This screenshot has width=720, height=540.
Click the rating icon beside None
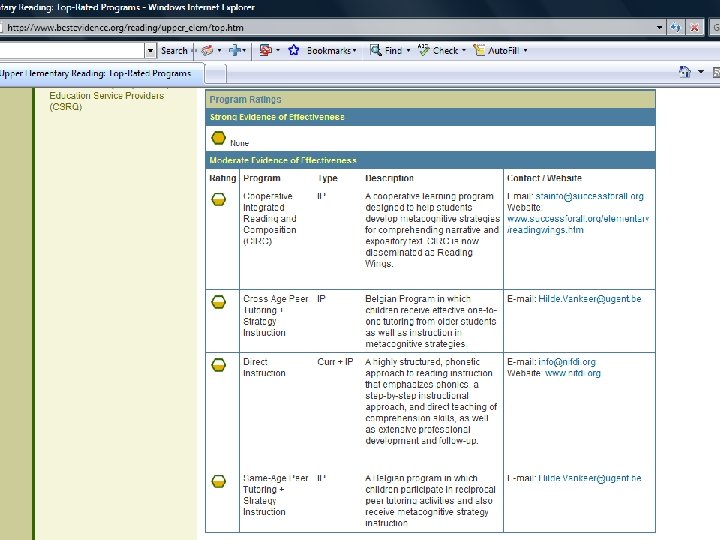tap(219, 138)
